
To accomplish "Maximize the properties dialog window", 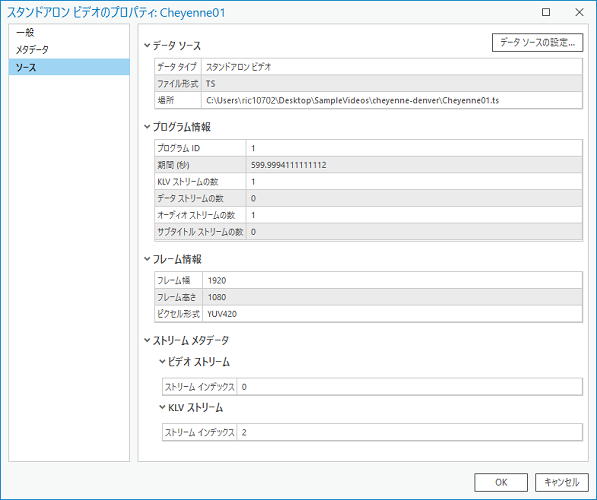I will point(546,12).
